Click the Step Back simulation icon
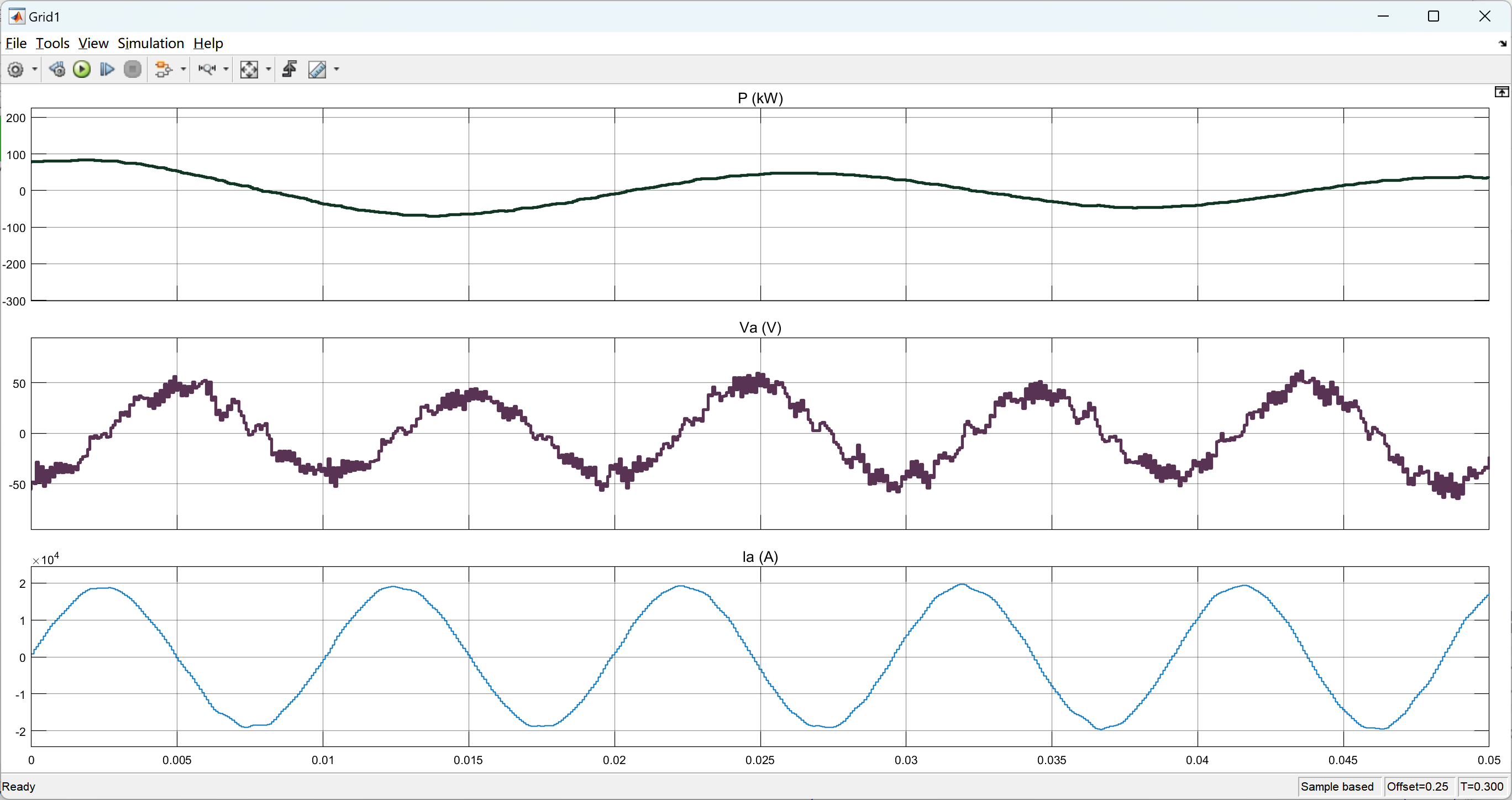Image resolution: width=1512 pixels, height=800 pixels. pyautogui.click(x=57, y=69)
